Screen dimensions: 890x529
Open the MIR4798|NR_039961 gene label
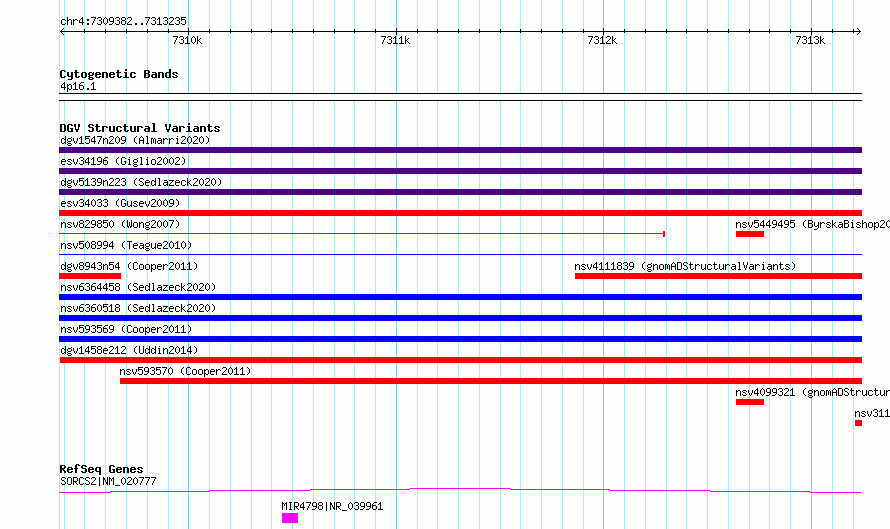(x=332, y=506)
